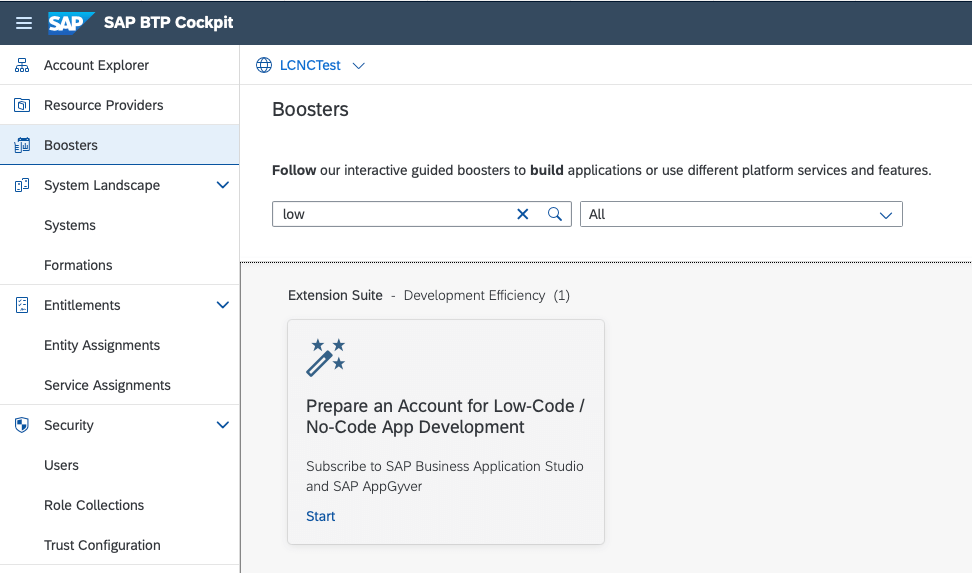Click the Start link on booster card
Screen dimensions: 972x573
coord(320,516)
